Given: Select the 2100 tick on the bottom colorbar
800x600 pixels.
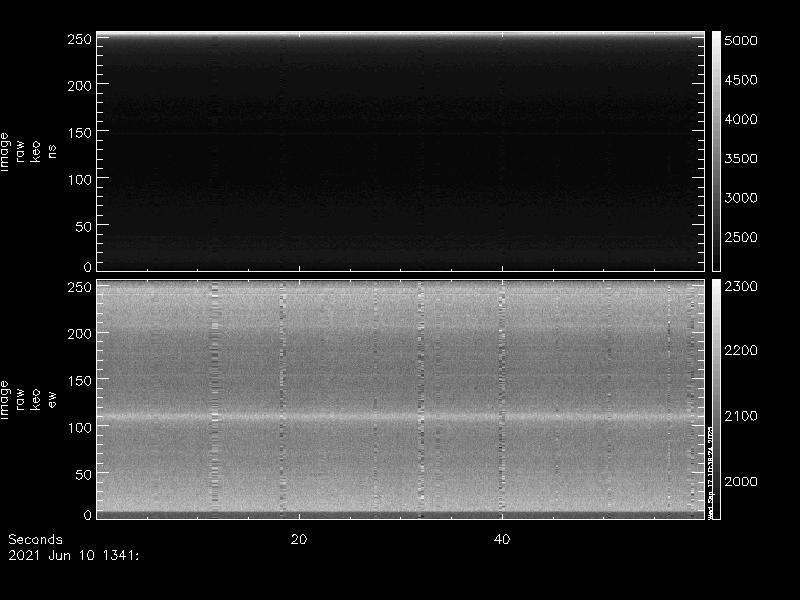Looking at the screenshot, I should (x=741, y=416).
